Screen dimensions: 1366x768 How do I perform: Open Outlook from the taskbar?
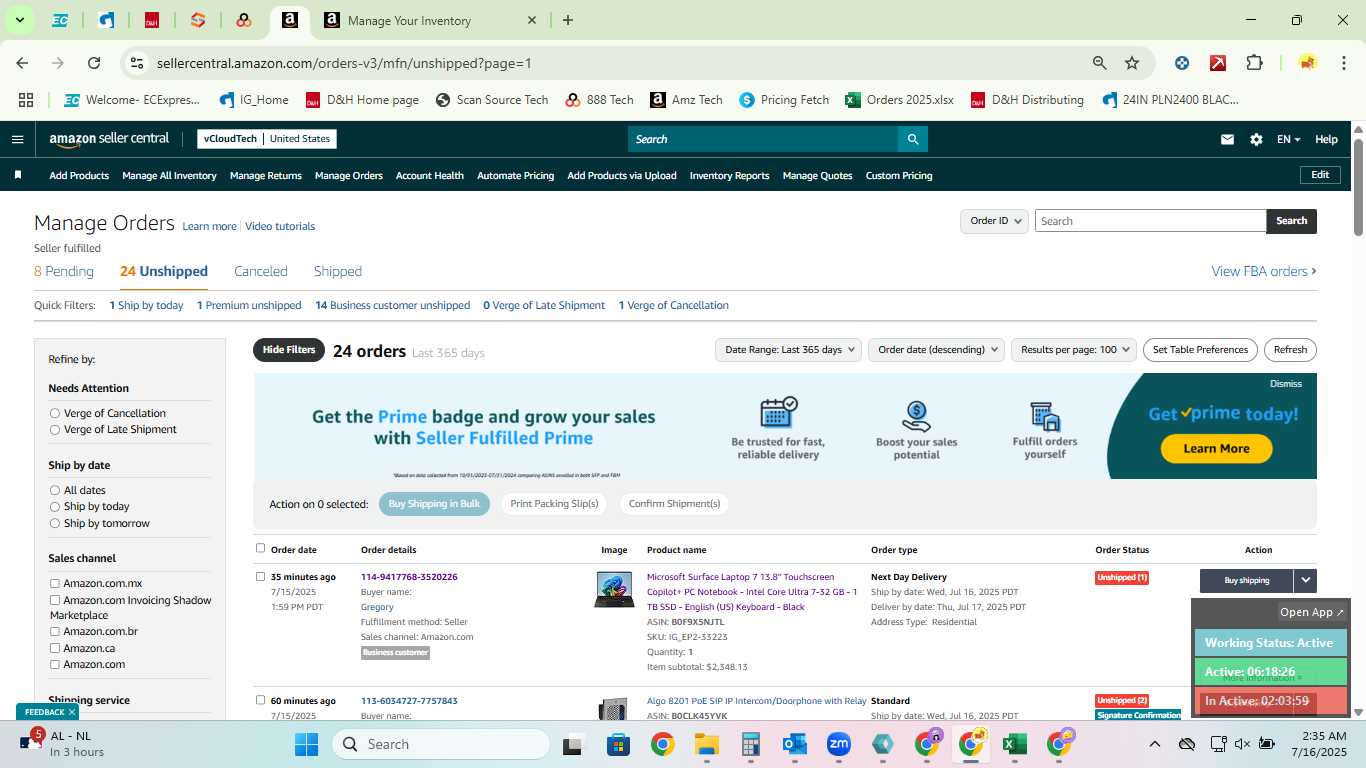[795, 744]
